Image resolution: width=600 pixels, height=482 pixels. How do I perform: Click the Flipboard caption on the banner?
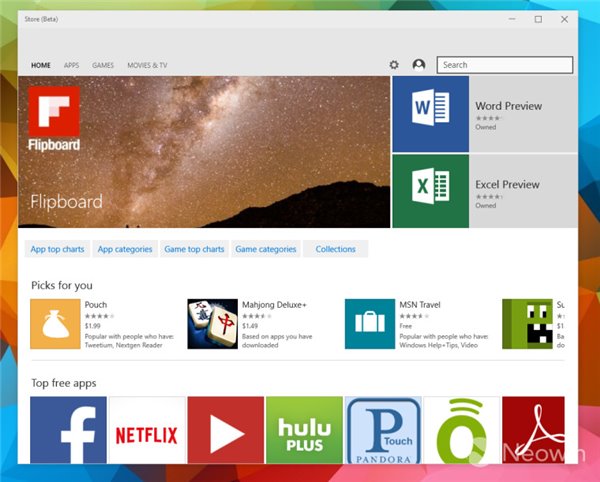pyautogui.click(x=67, y=202)
